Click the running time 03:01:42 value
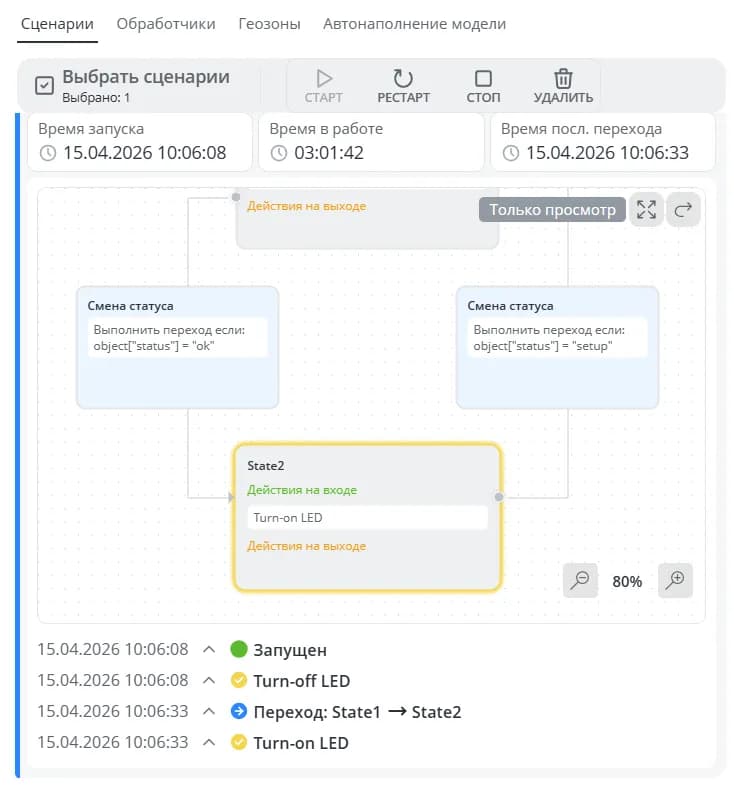The height and width of the screenshot is (790, 734). [329, 153]
